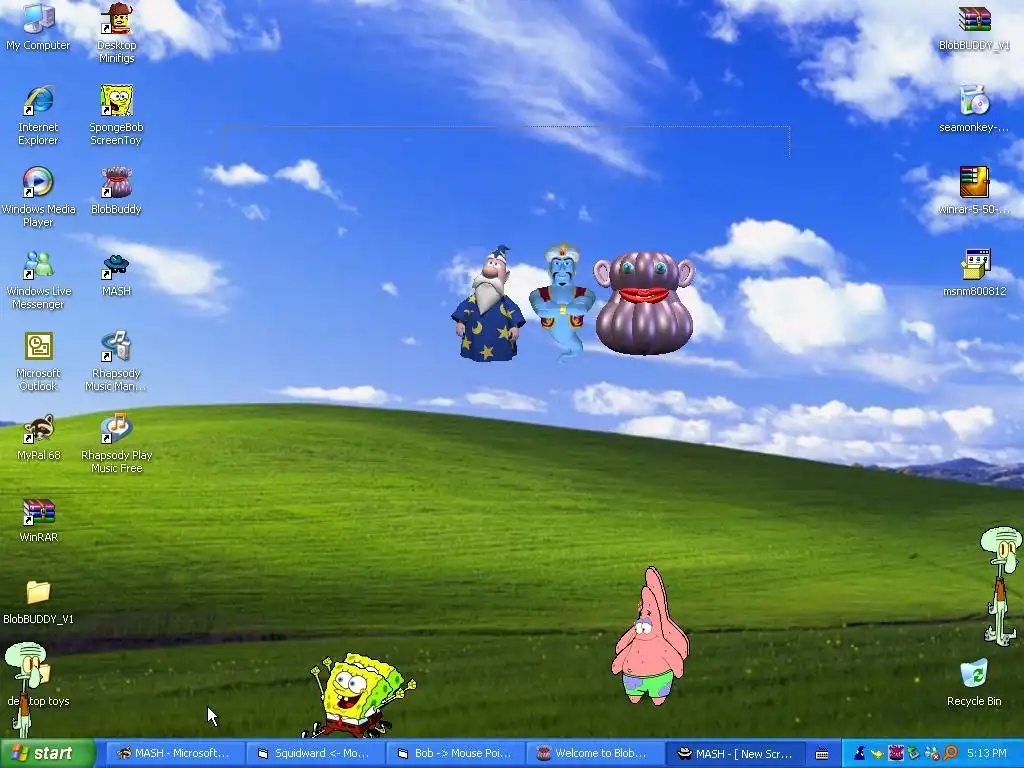Viewport: 1024px width, 768px height.
Task: Click the keyboard language bar icon
Action: pyautogui.click(x=822, y=754)
